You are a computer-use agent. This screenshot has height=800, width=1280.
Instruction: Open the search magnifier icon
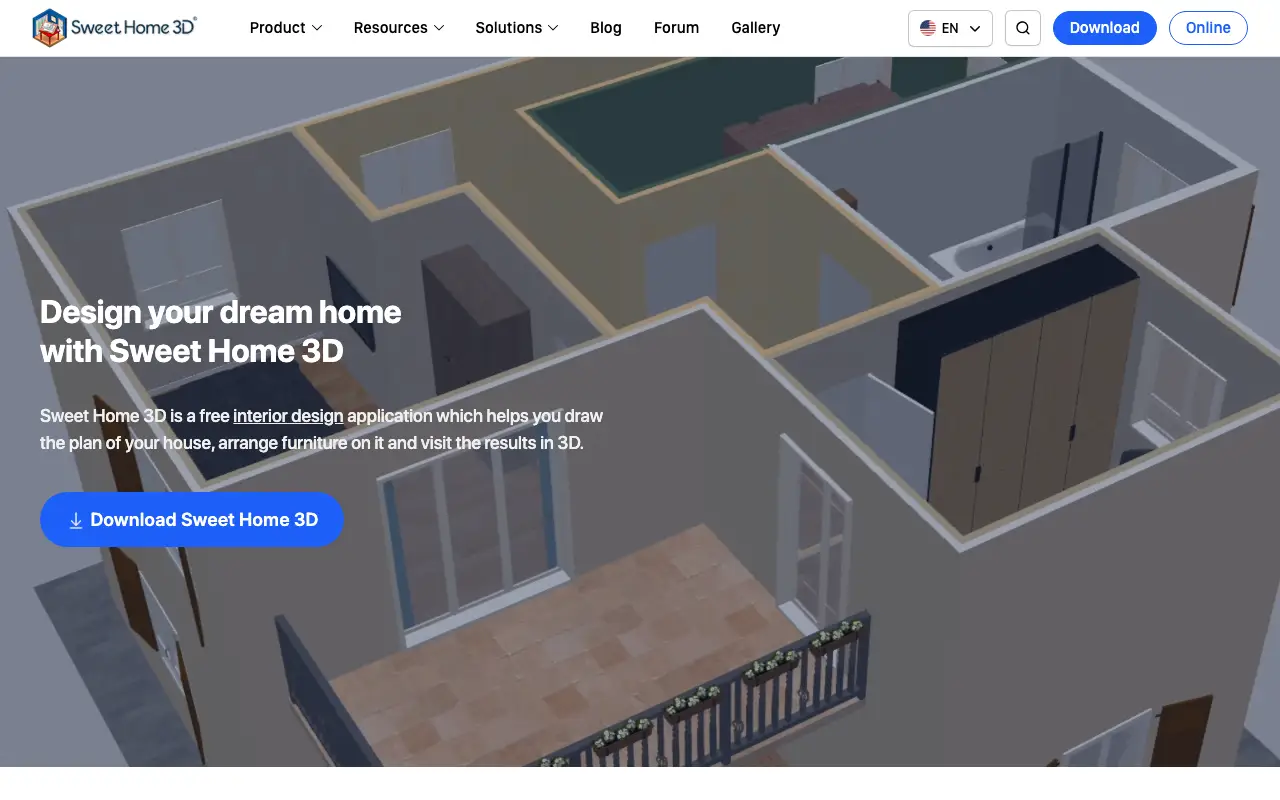[1022, 28]
